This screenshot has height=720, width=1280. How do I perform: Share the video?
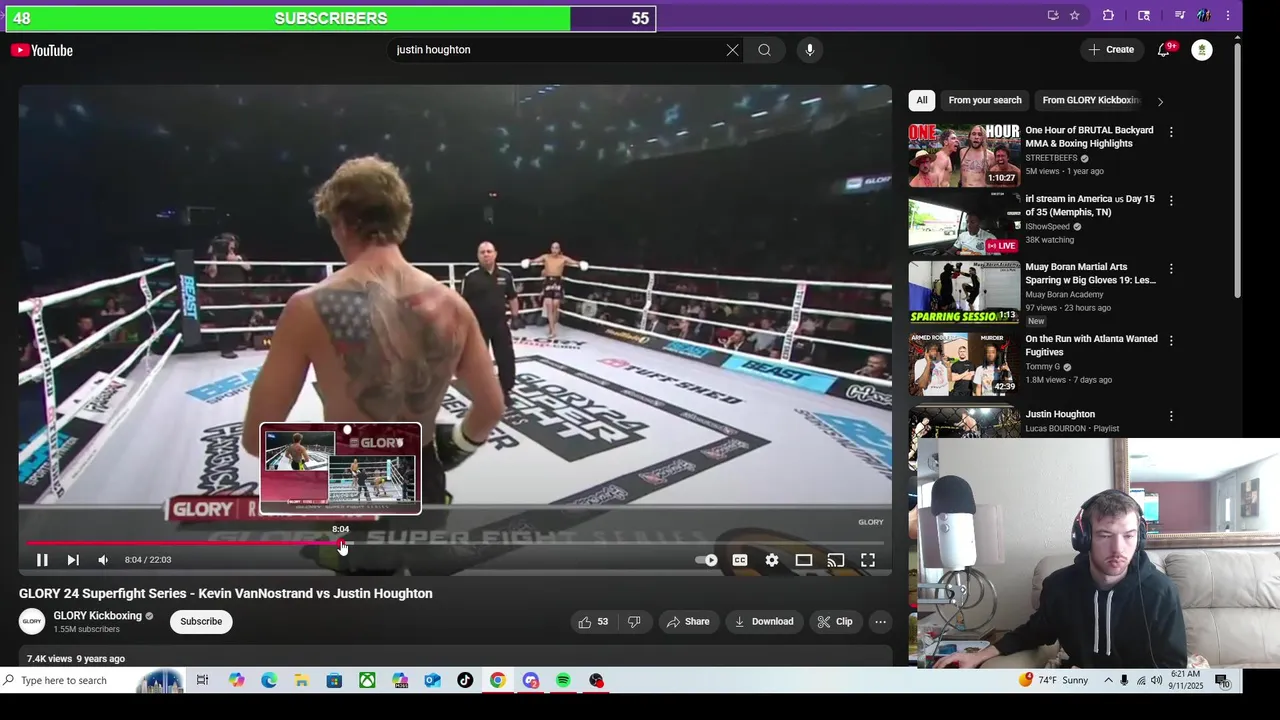pos(688,622)
